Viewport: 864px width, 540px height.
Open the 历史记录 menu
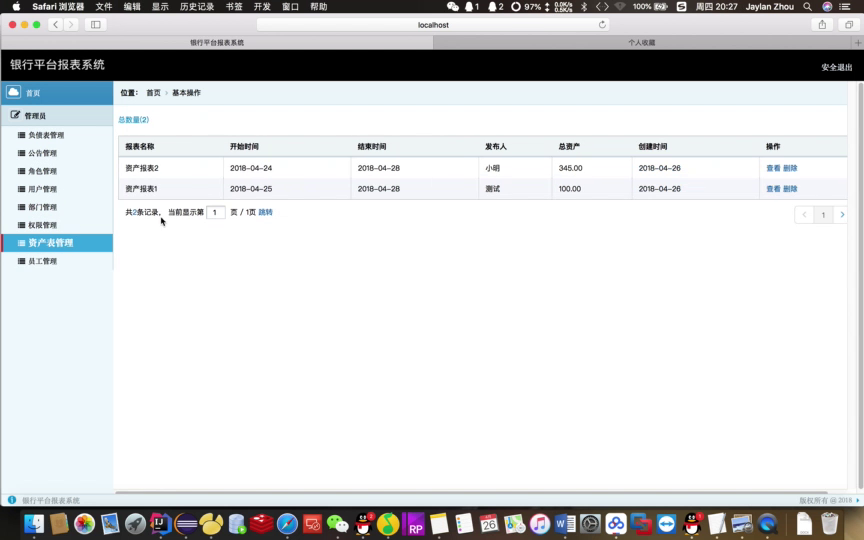tap(197, 7)
